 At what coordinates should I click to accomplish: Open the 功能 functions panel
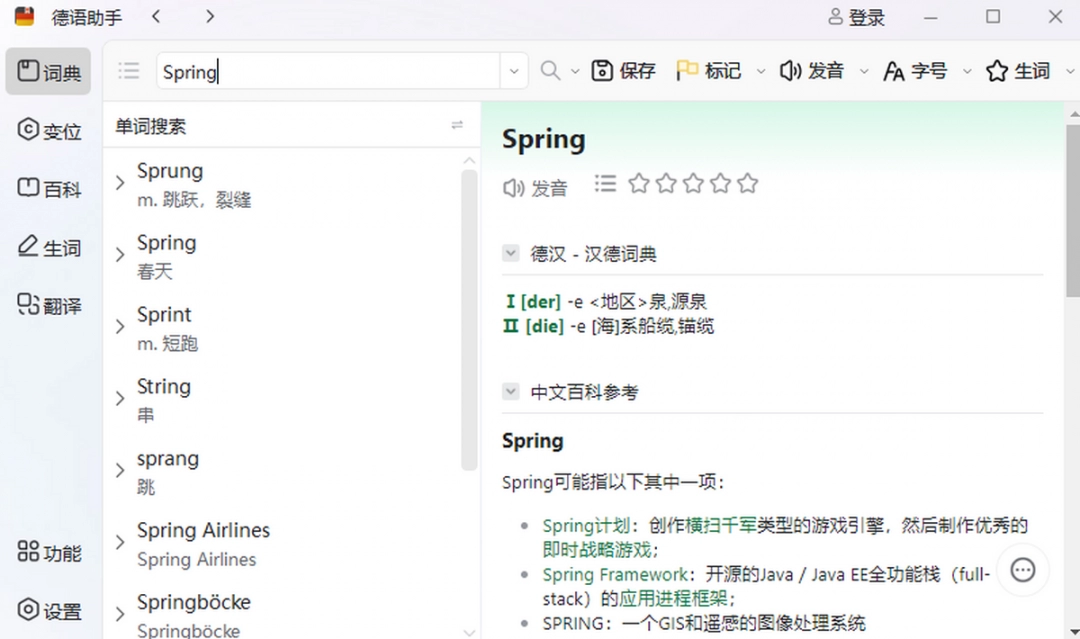click(x=48, y=551)
